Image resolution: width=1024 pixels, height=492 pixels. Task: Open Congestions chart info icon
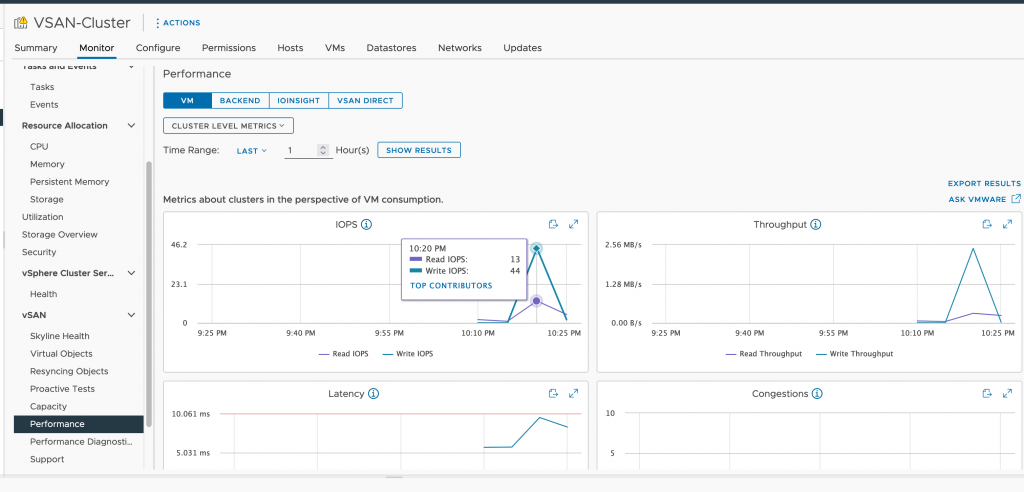pyautogui.click(x=817, y=394)
